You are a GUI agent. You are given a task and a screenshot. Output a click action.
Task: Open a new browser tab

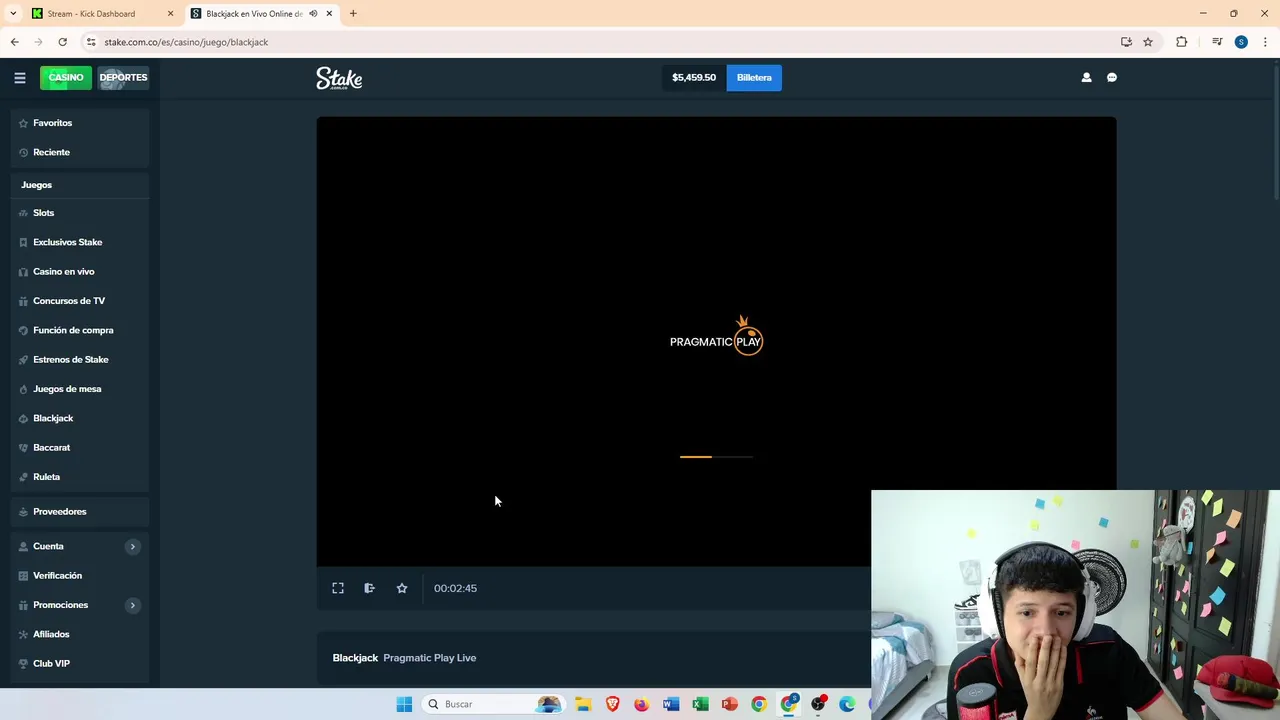point(353,14)
